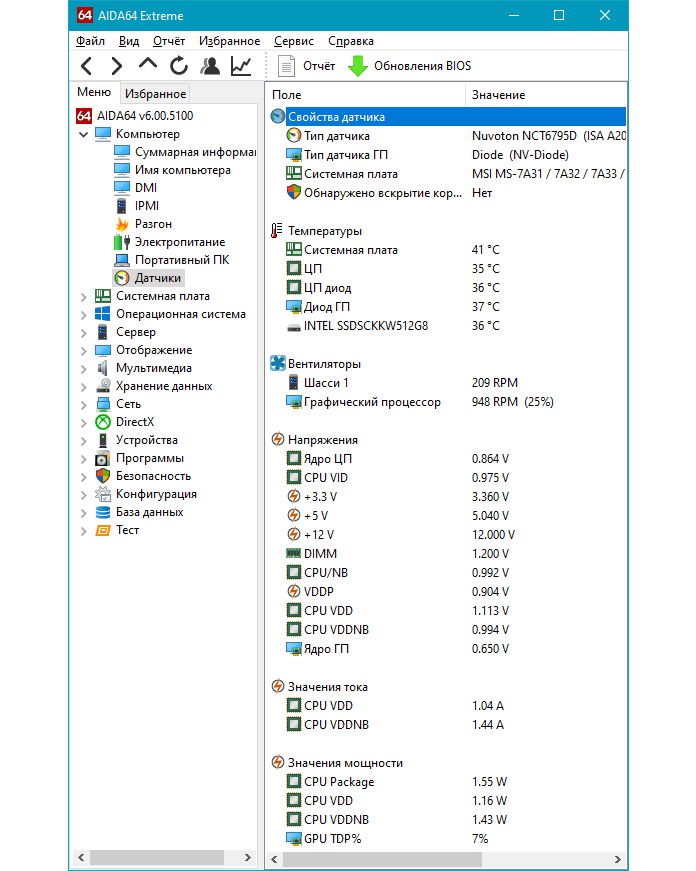Click the Тип датчика row
Viewport: 696px width, 871px height.
pyautogui.click(x=448, y=136)
